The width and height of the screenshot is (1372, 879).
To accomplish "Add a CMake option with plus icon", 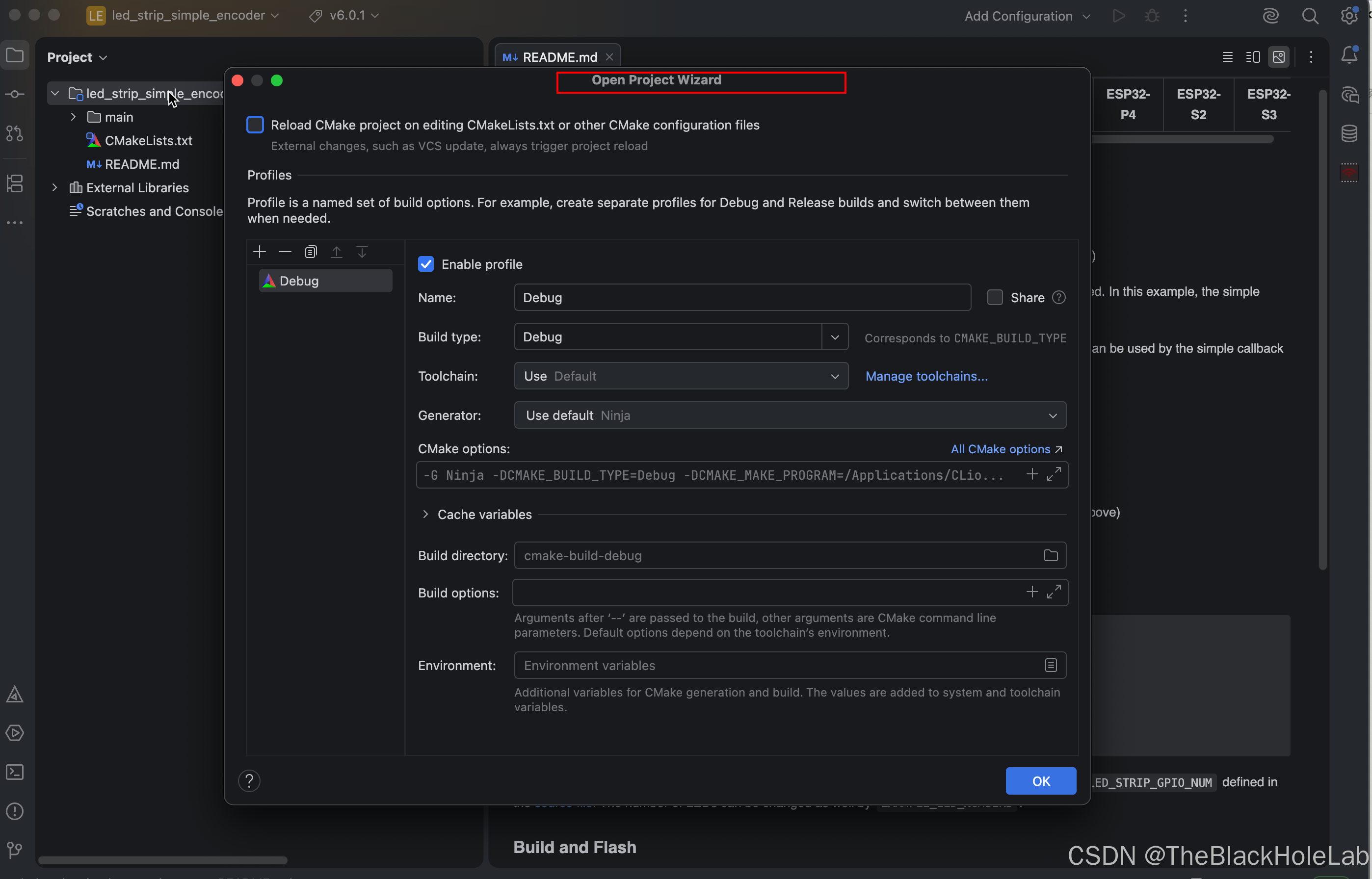I will tap(1032, 474).
